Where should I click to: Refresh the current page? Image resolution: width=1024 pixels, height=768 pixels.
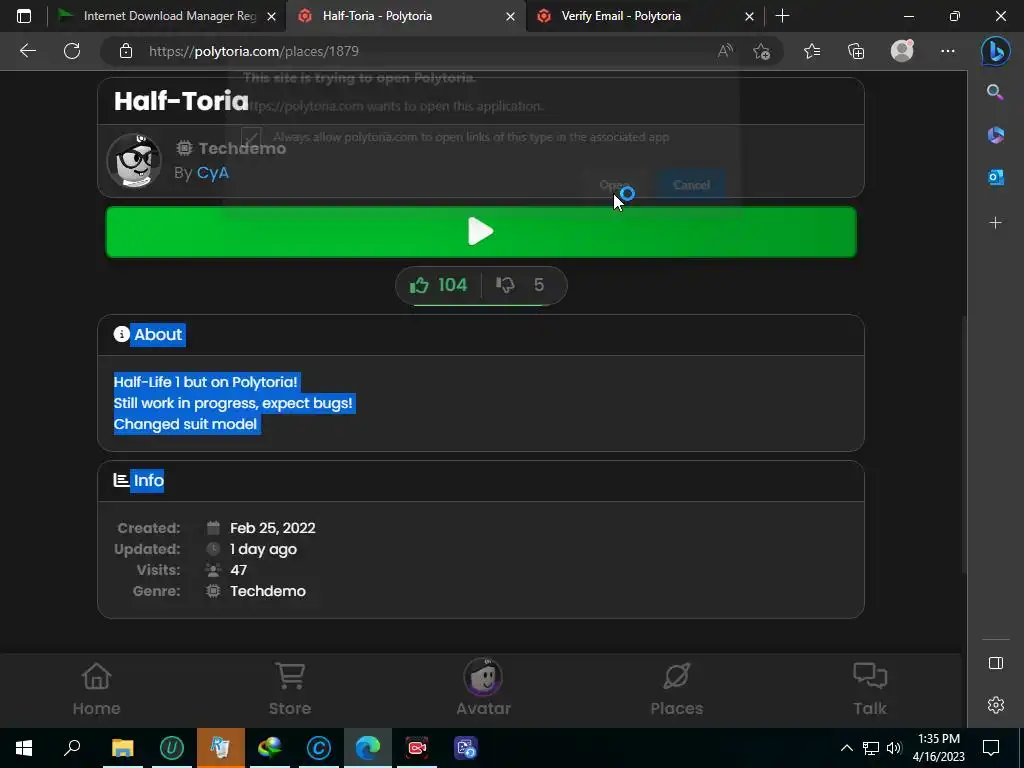72,51
